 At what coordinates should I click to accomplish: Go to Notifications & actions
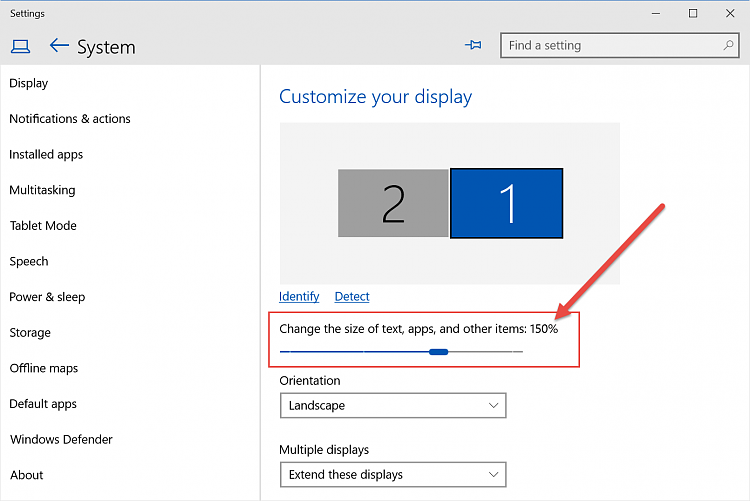70,119
